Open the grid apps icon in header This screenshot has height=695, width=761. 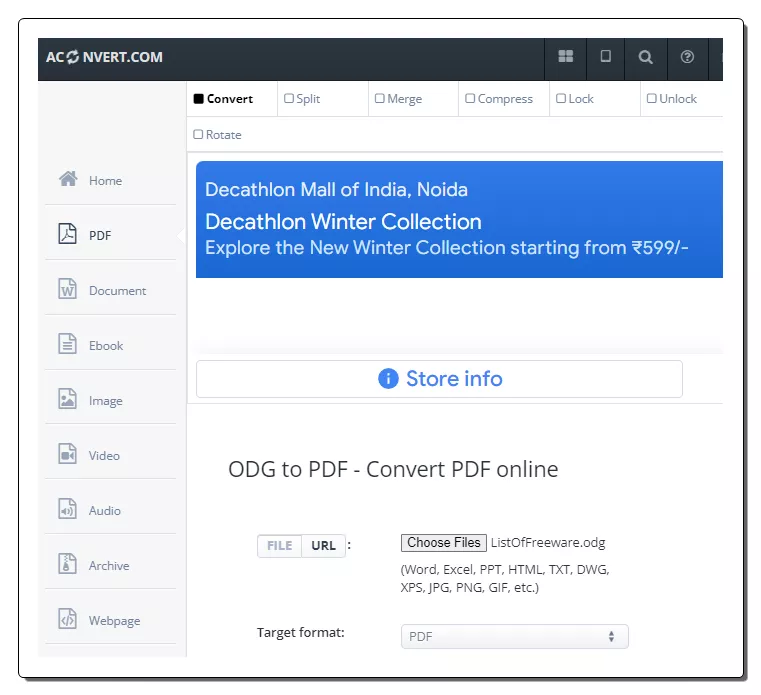click(x=565, y=57)
